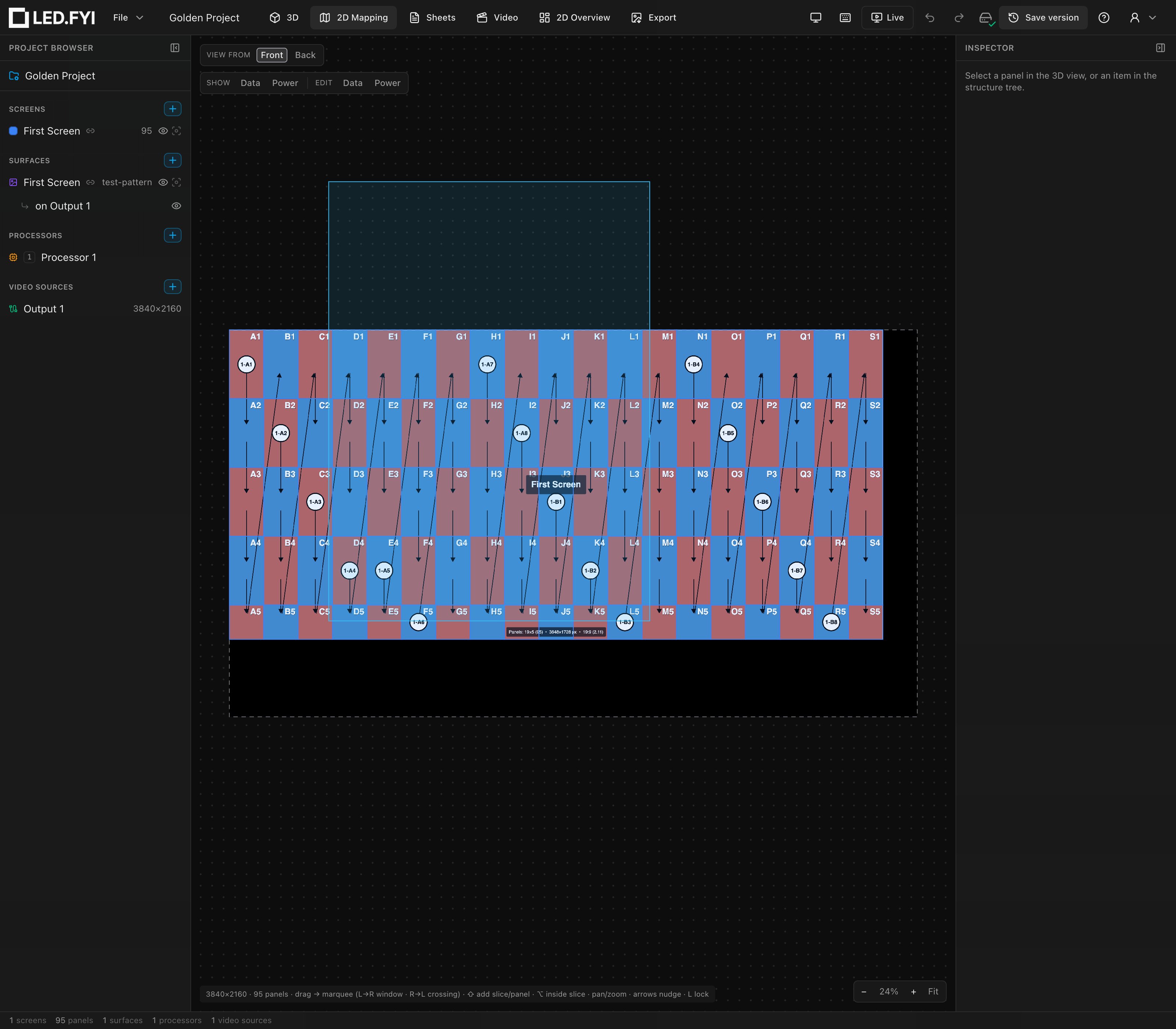Screen dimensions: 1176x1029
Task: Focus on First Screen in Screens
Action: [x=176, y=131]
